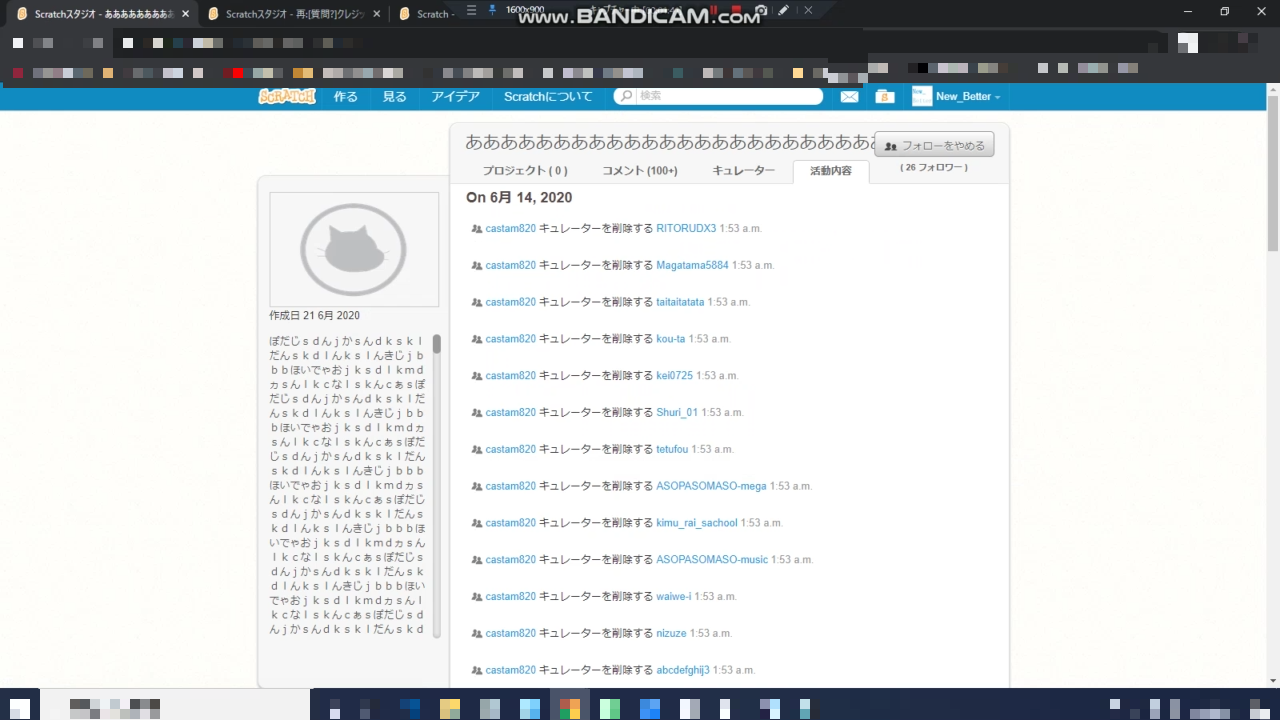Open the Bandicam bar menu icon
The height and width of the screenshot is (720, 1280).
click(472, 10)
